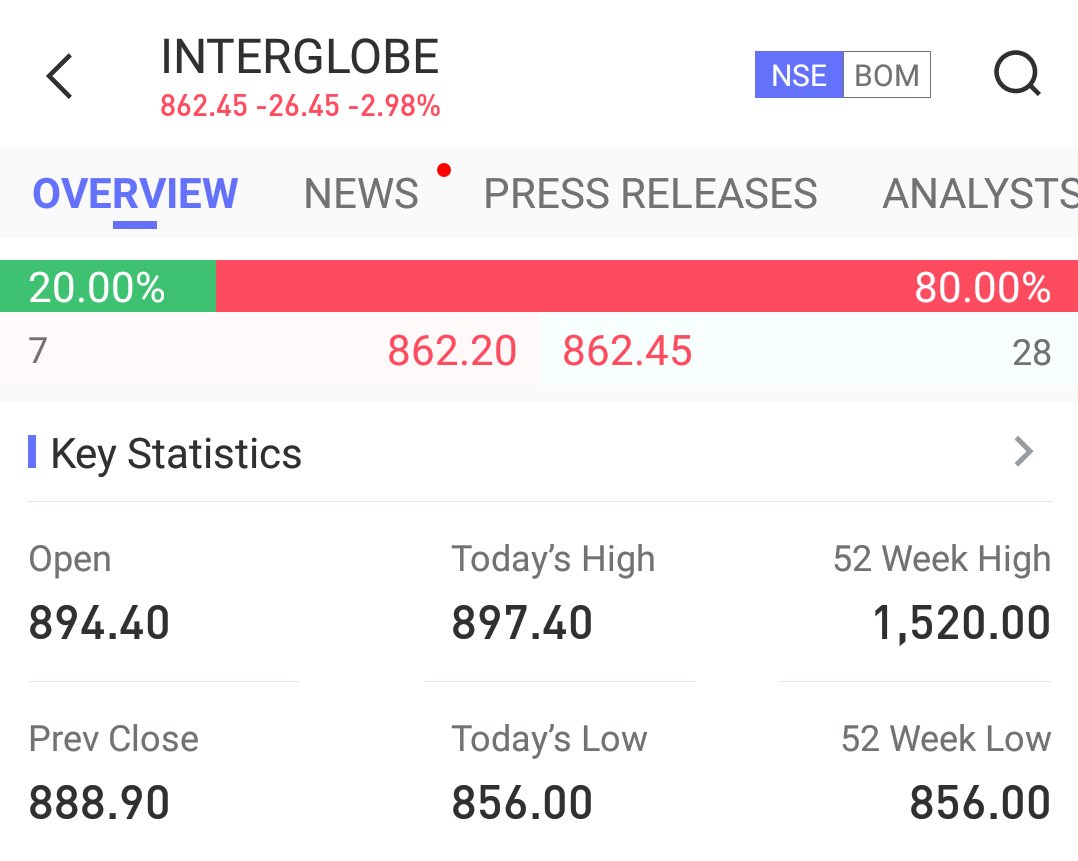Tap Today's Low value 856.00
Image resolution: width=1078 pixels, height=861 pixels.
point(522,803)
